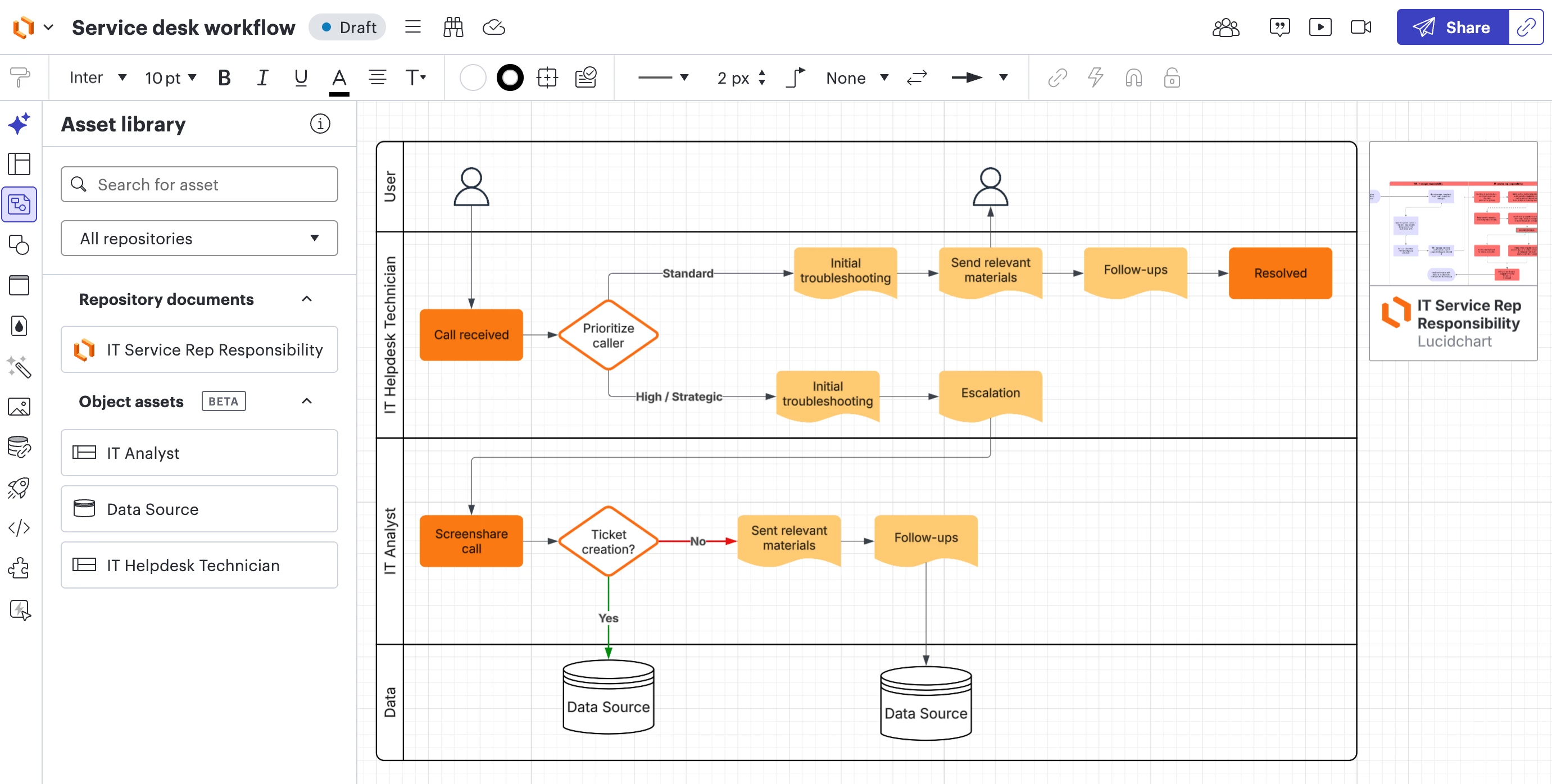The image size is (1552, 784).
Task: Collapse the Repository documents section
Action: pos(307,299)
